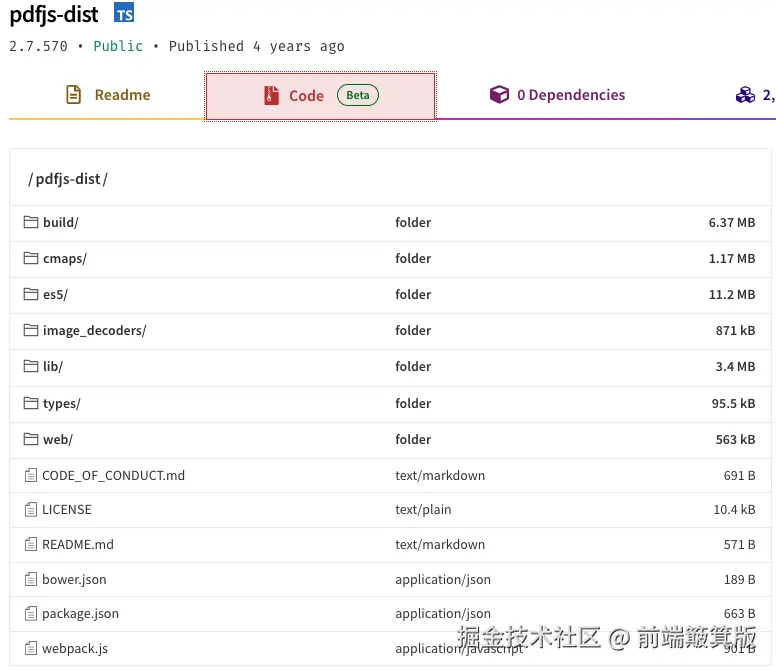
Task: Click the LICENSE file icon
Action: [x=31, y=509]
